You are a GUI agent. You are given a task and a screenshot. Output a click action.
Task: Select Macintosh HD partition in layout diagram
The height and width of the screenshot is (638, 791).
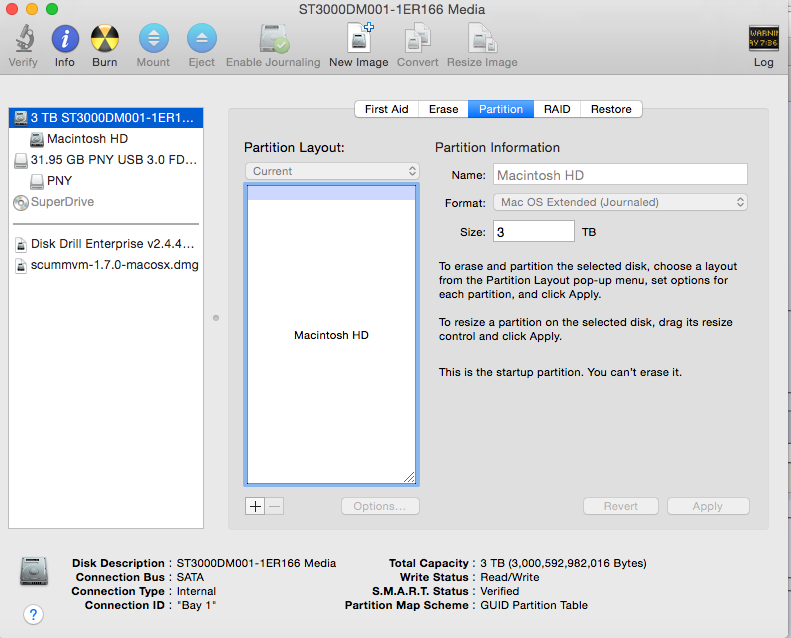(x=331, y=335)
